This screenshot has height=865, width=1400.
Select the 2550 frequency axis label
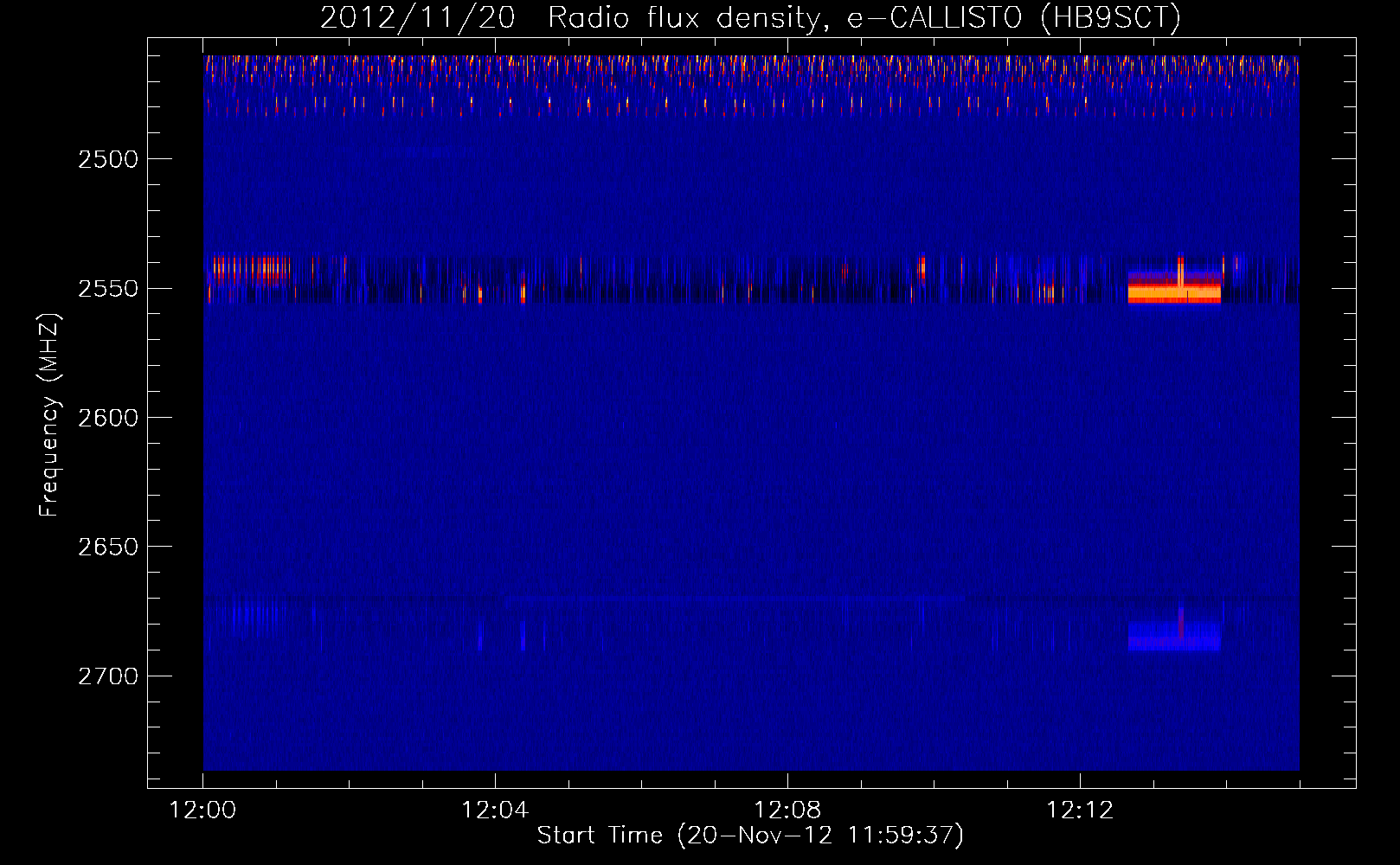point(107,289)
